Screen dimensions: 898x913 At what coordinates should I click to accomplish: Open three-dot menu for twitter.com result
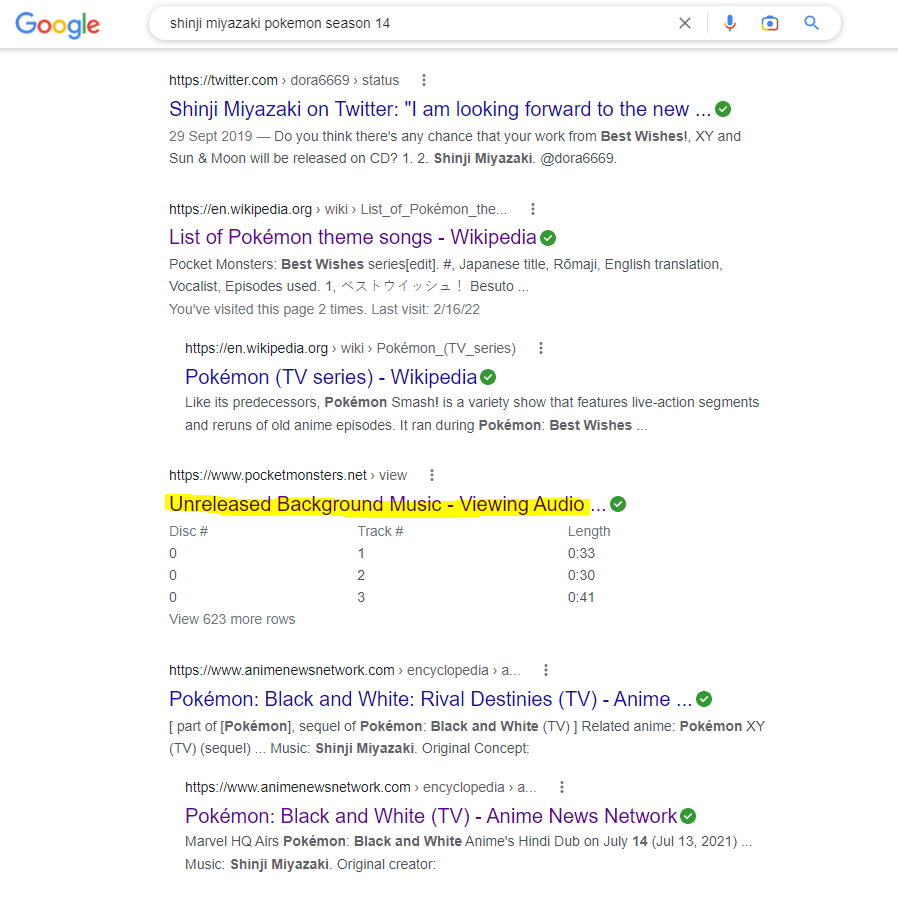click(x=424, y=80)
